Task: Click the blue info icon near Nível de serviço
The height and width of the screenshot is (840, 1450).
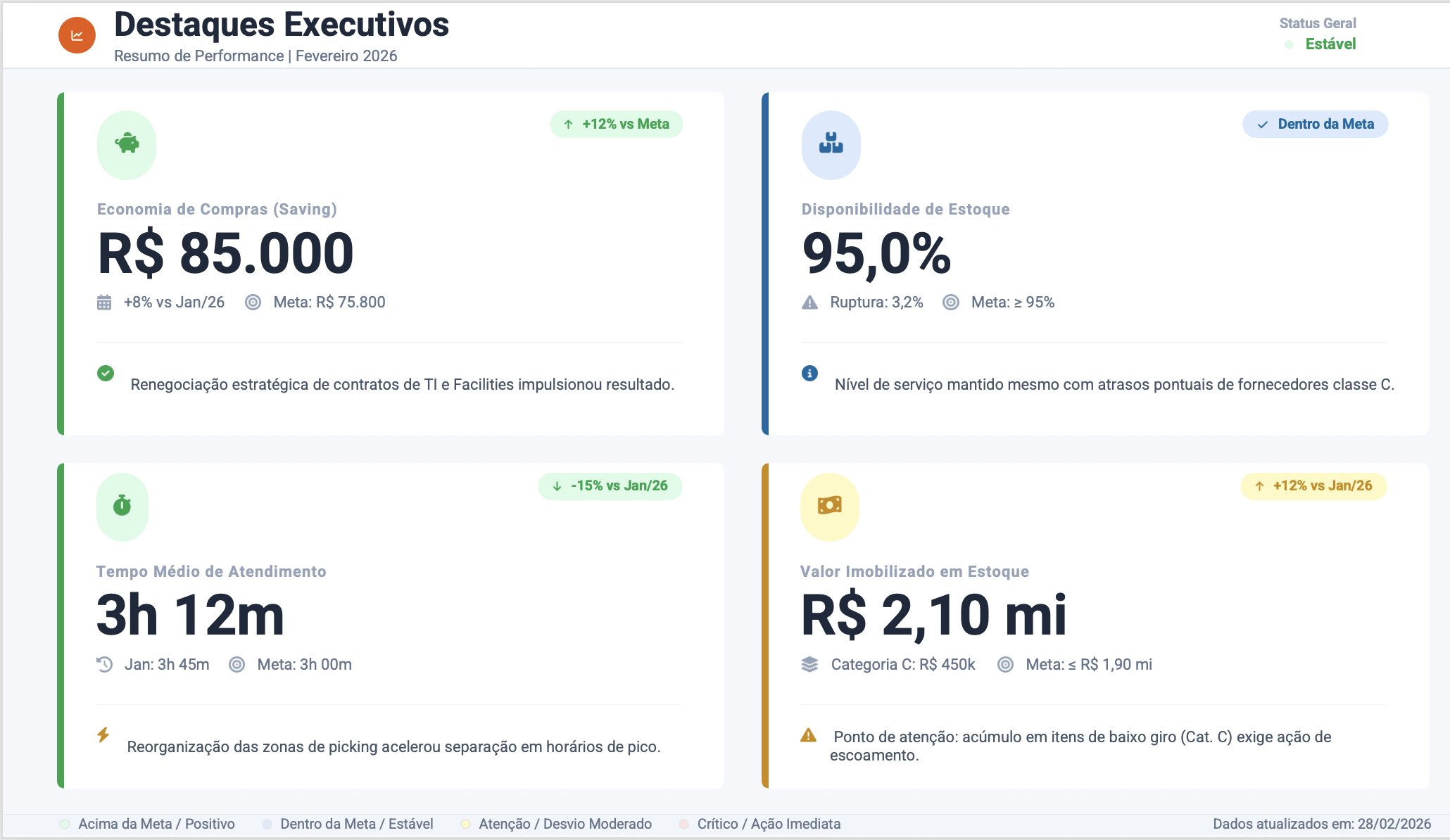Action: click(x=810, y=373)
